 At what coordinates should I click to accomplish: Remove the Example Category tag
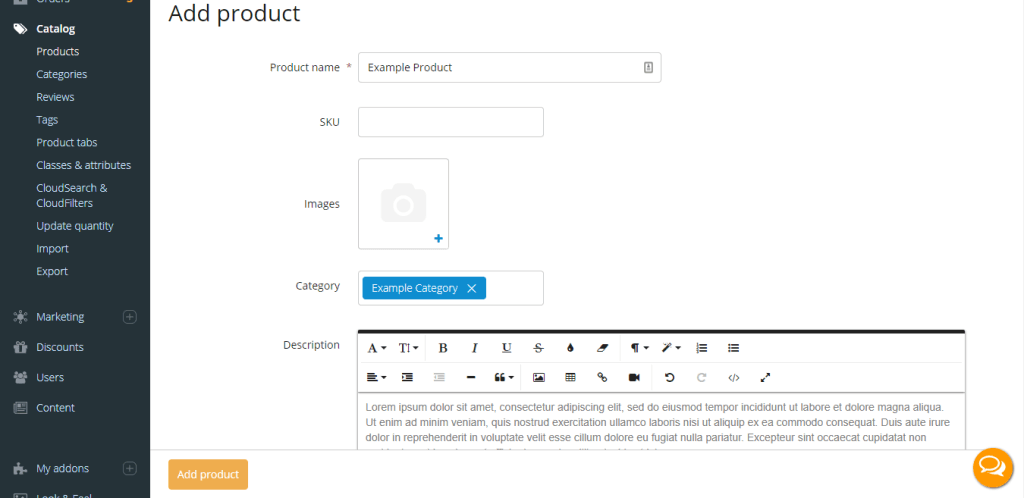click(x=472, y=288)
